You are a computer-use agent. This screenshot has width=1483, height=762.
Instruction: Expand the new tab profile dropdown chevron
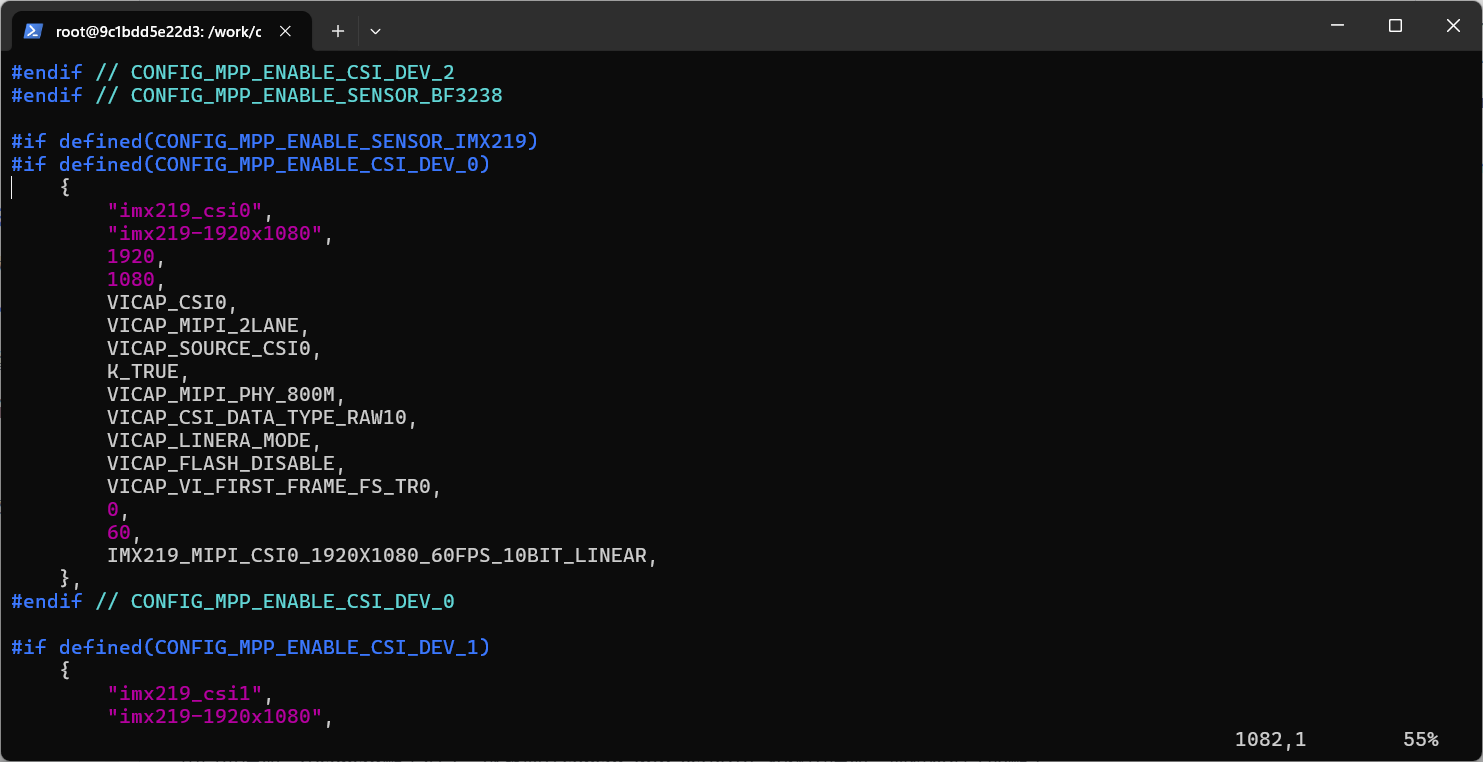pyautogui.click(x=375, y=31)
